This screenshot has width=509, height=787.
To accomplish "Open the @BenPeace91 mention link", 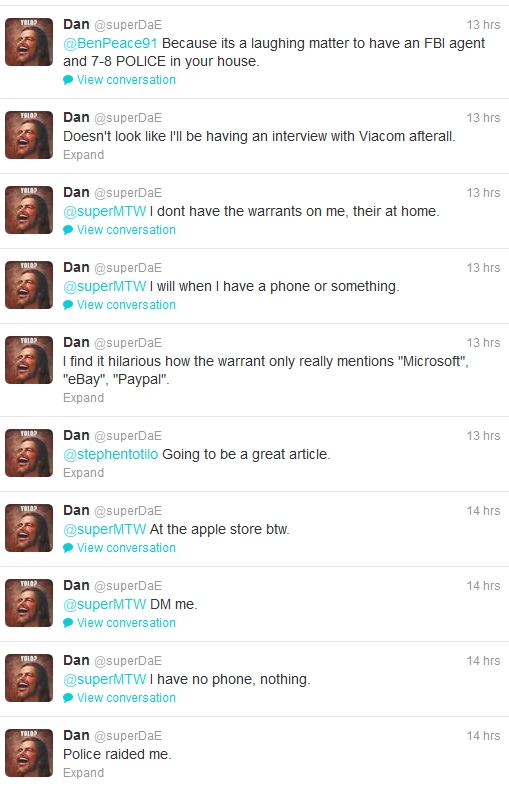I will pos(110,44).
